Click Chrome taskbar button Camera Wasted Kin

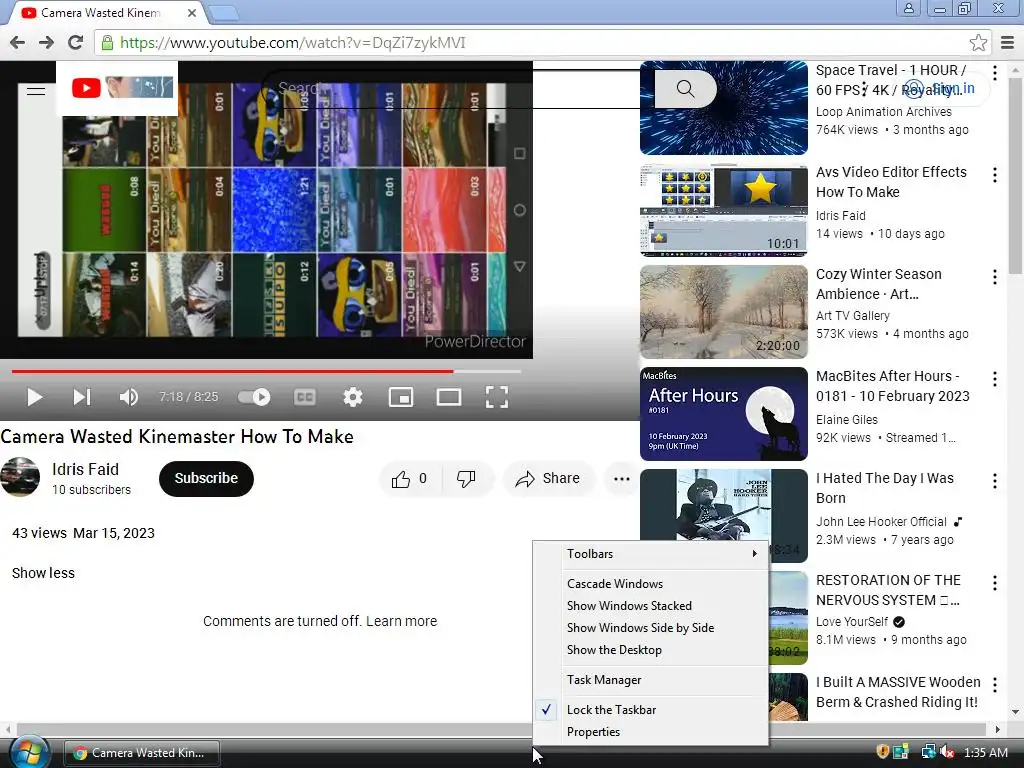coord(142,753)
